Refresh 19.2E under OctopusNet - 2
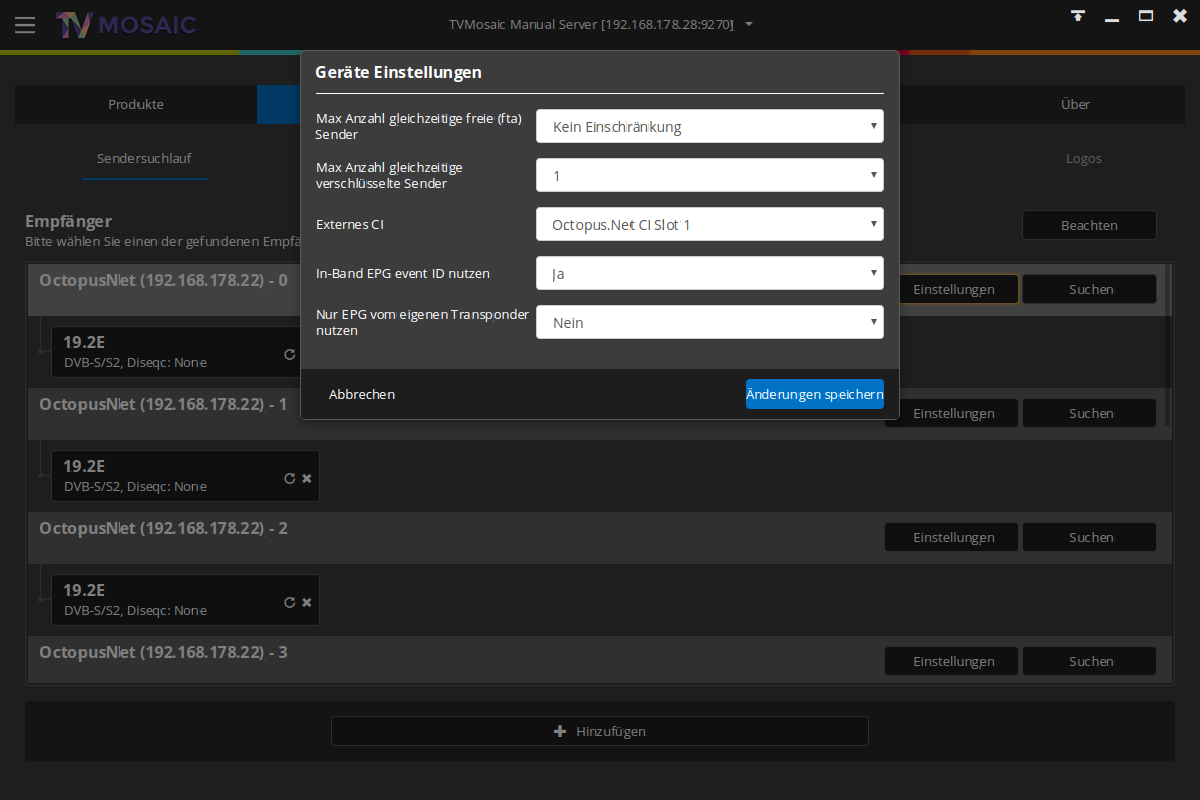This screenshot has width=1200, height=800. 290,602
